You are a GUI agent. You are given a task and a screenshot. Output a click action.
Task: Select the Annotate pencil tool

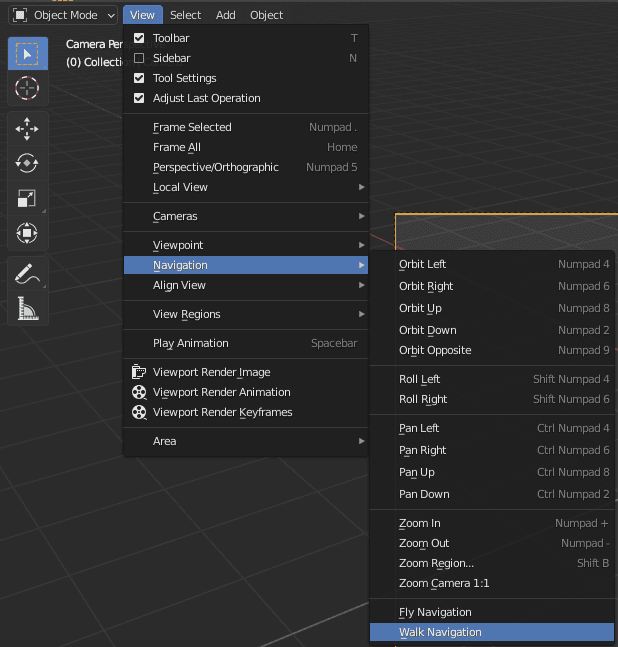pyautogui.click(x=28, y=274)
